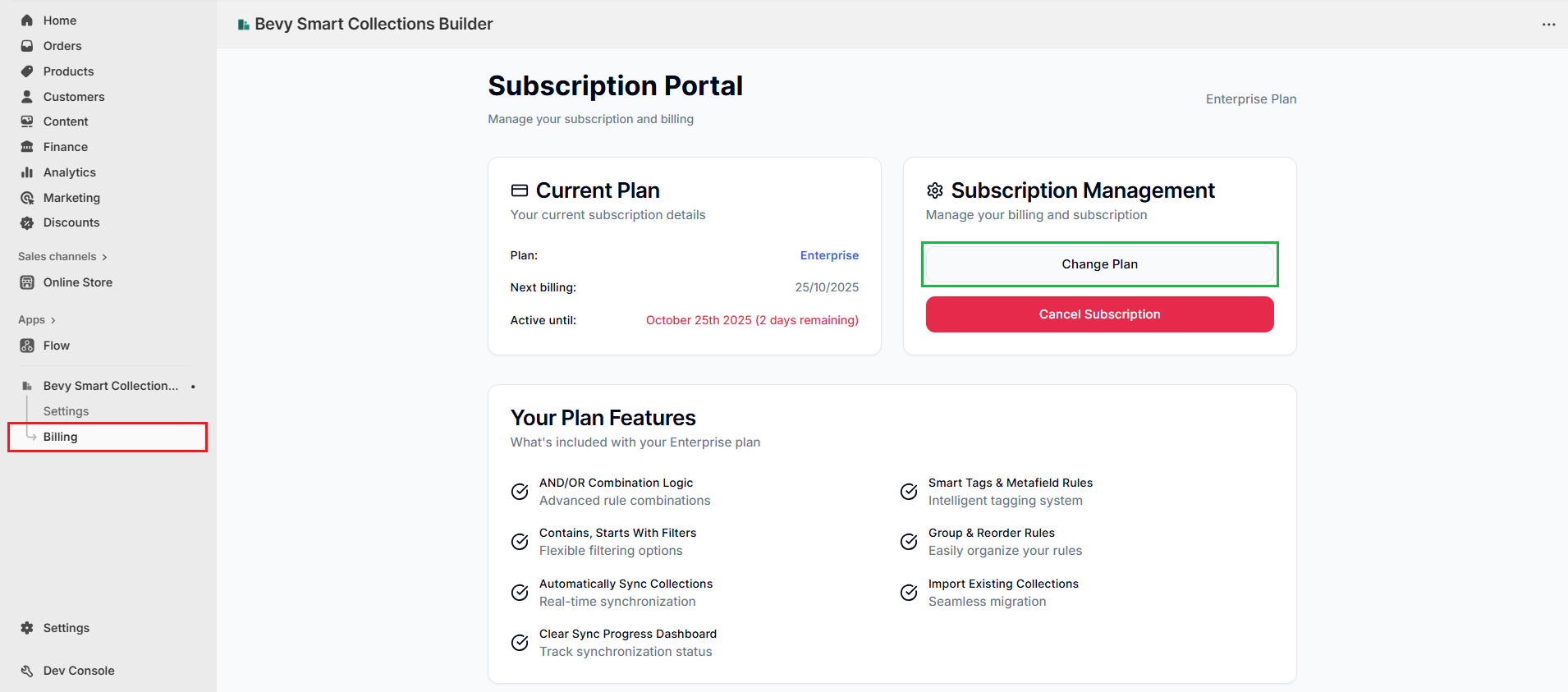Open the more actions menu
The height and width of the screenshot is (692, 1568).
1549,24
